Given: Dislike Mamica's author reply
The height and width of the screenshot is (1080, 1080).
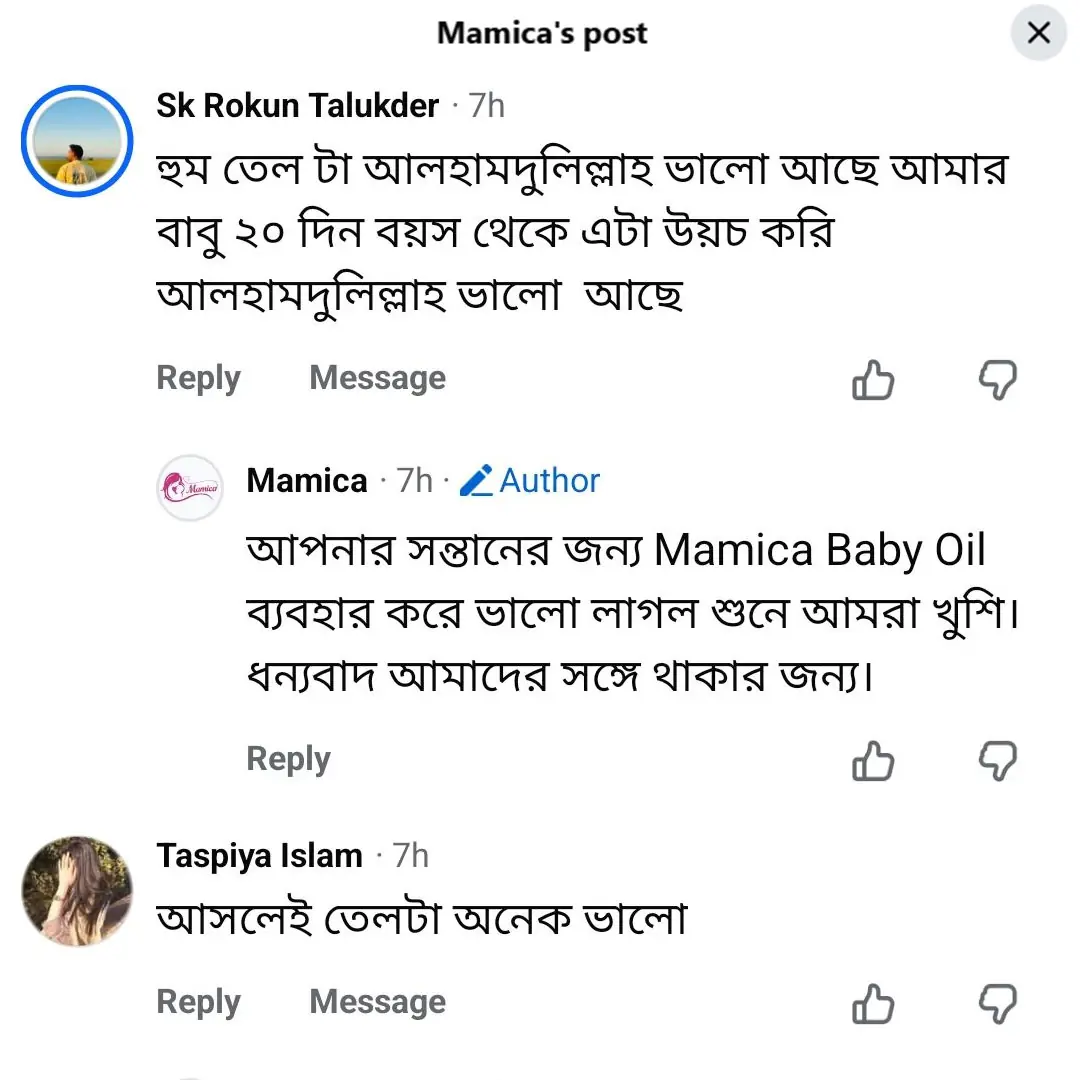Looking at the screenshot, I should point(996,761).
